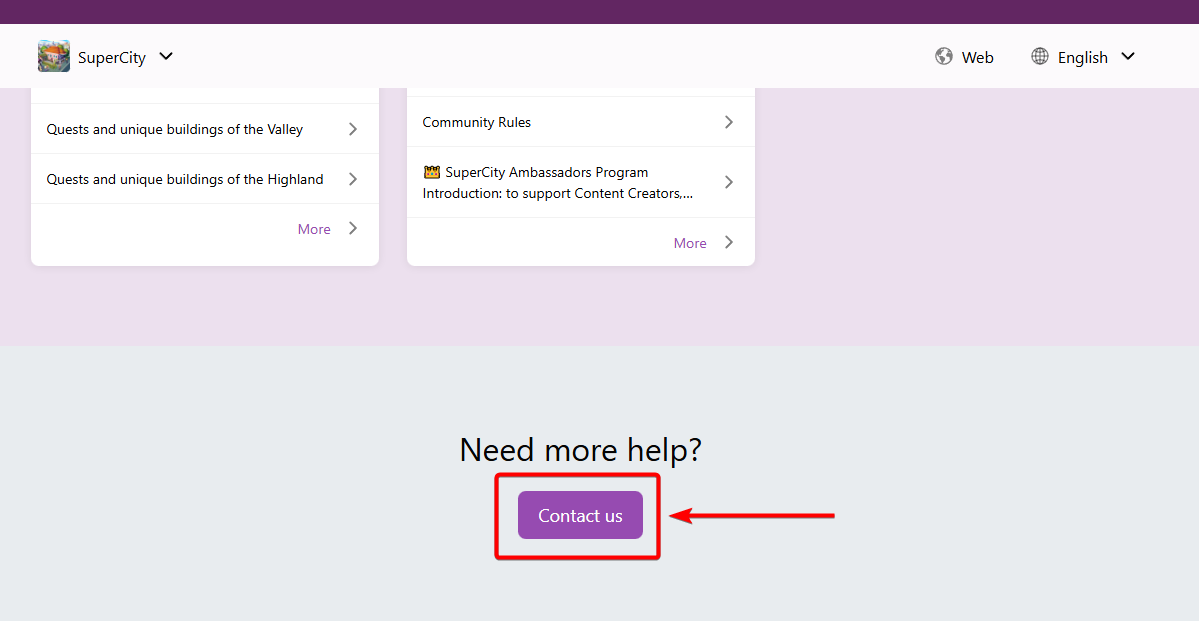This screenshot has width=1199, height=621.
Task: Open the English language dropdown
Action: [x=1082, y=58]
